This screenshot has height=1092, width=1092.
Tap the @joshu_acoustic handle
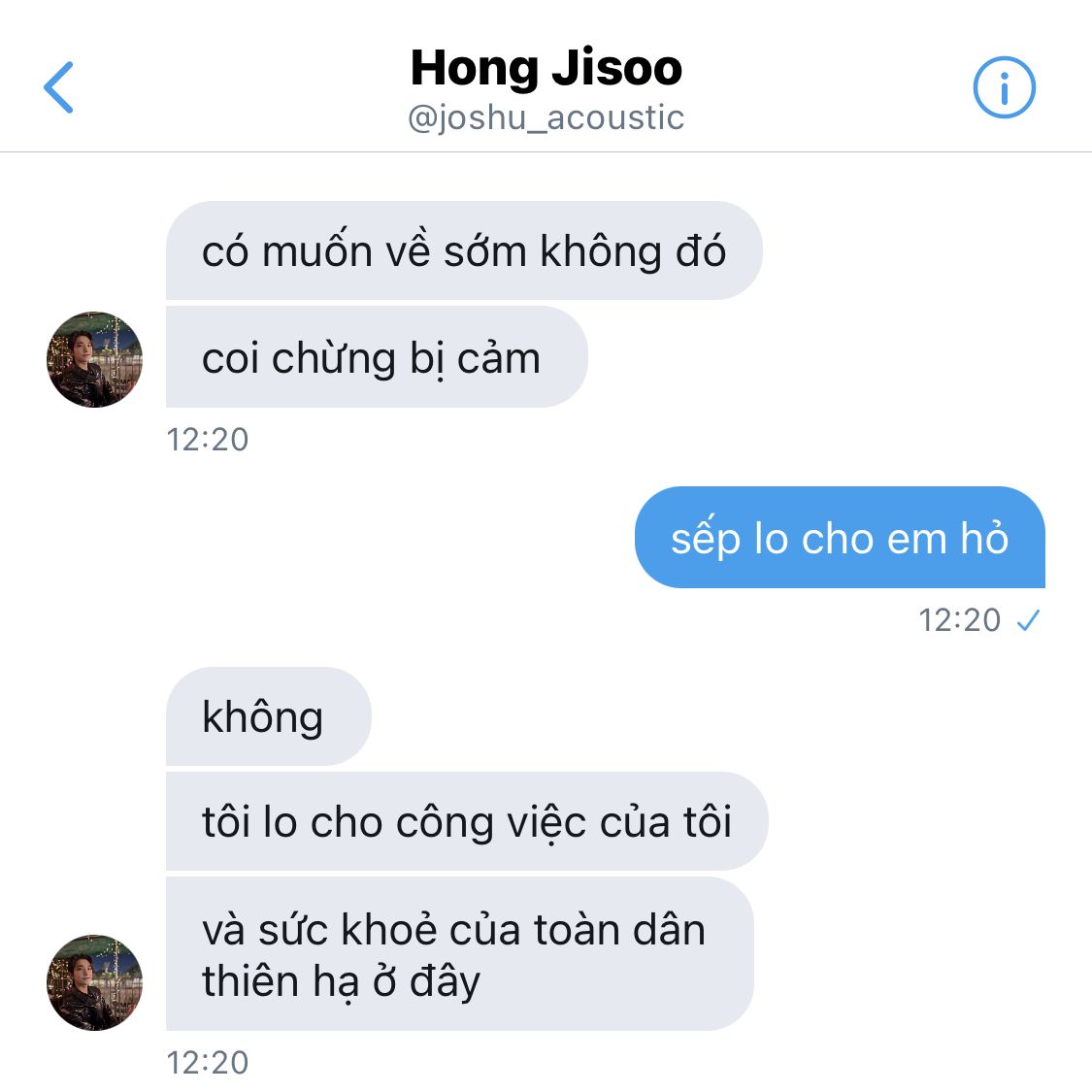click(x=546, y=117)
